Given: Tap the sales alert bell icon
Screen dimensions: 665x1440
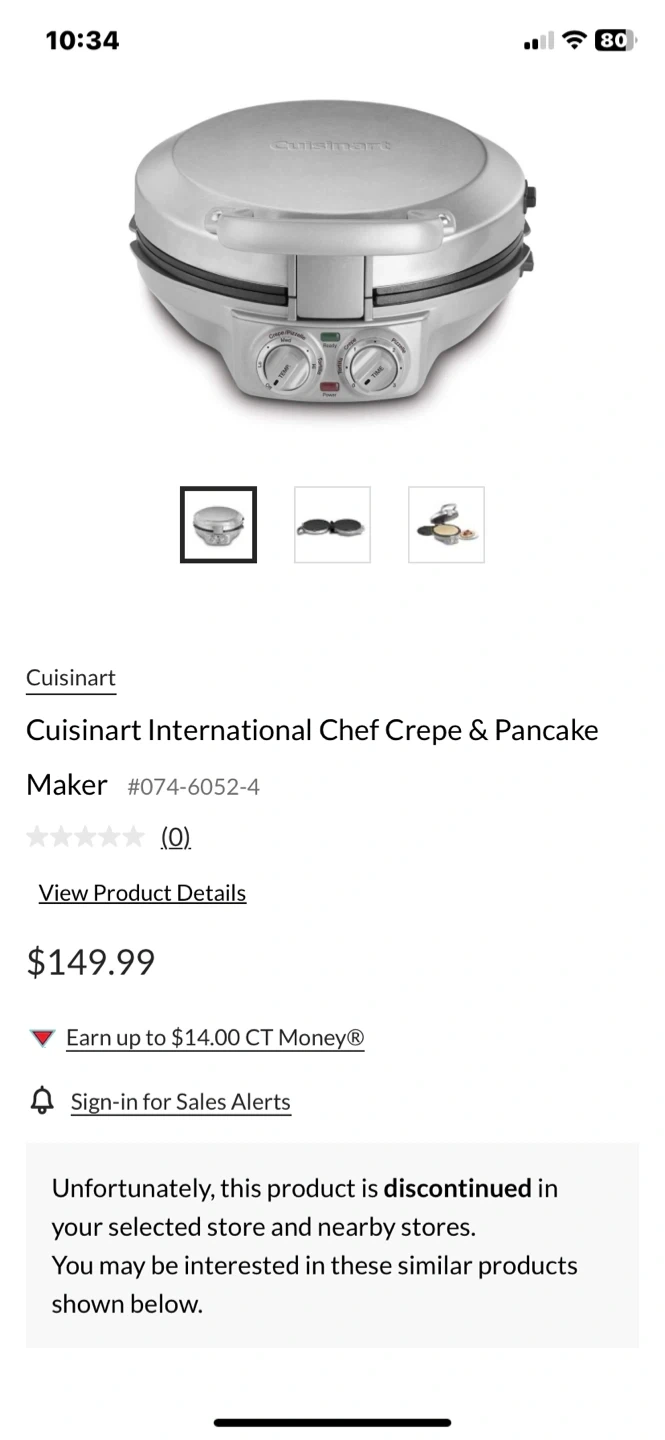Looking at the screenshot, I should tap(42, 1102).
